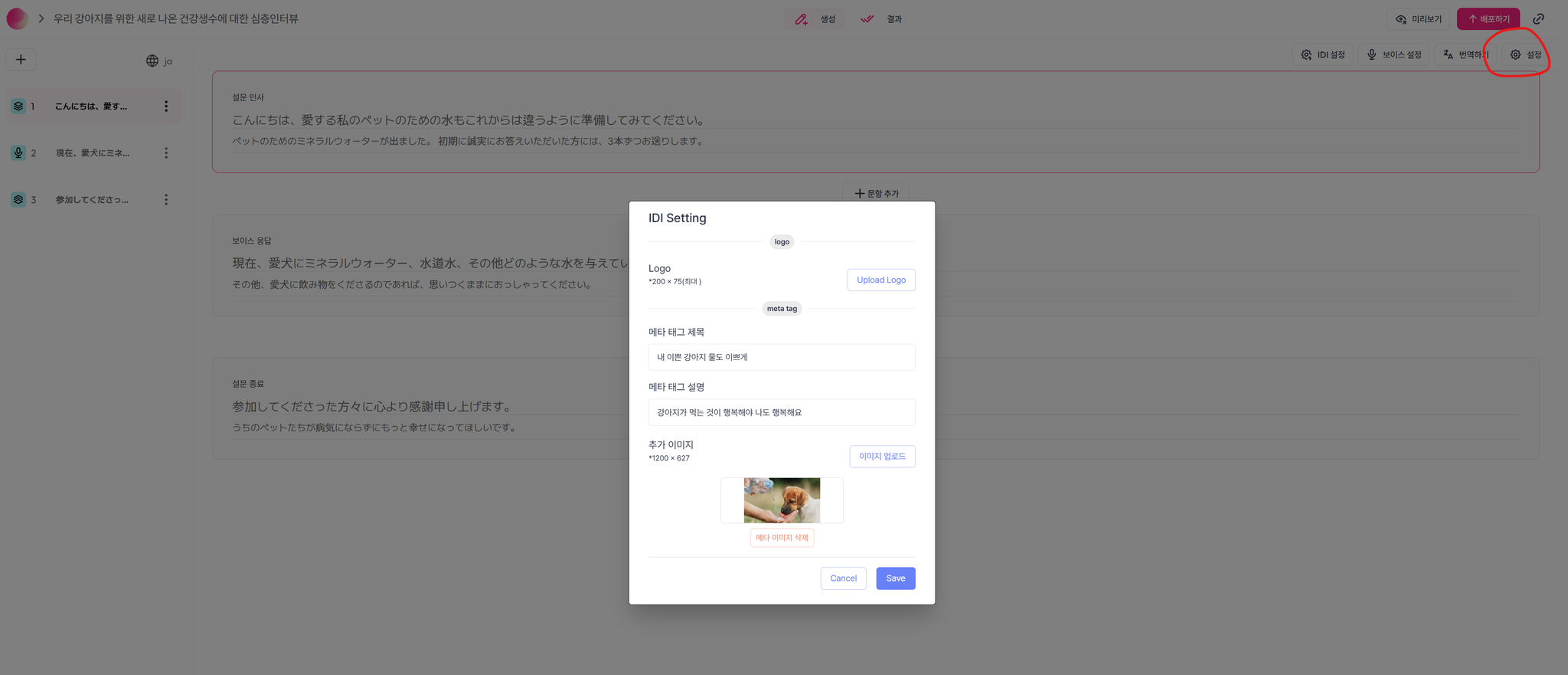1568x675 pixels.
Task: Select sidebar item 2 現在、愛犬にミネ
Action: pyautogui.click(x=93, y=153)
